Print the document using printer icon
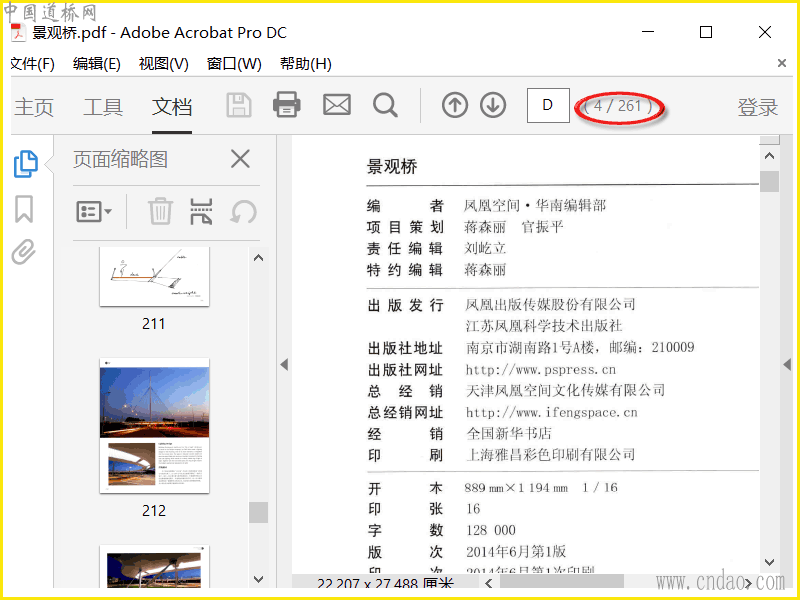The width and height of the screenshot is (800, 600). coord(287,105)
